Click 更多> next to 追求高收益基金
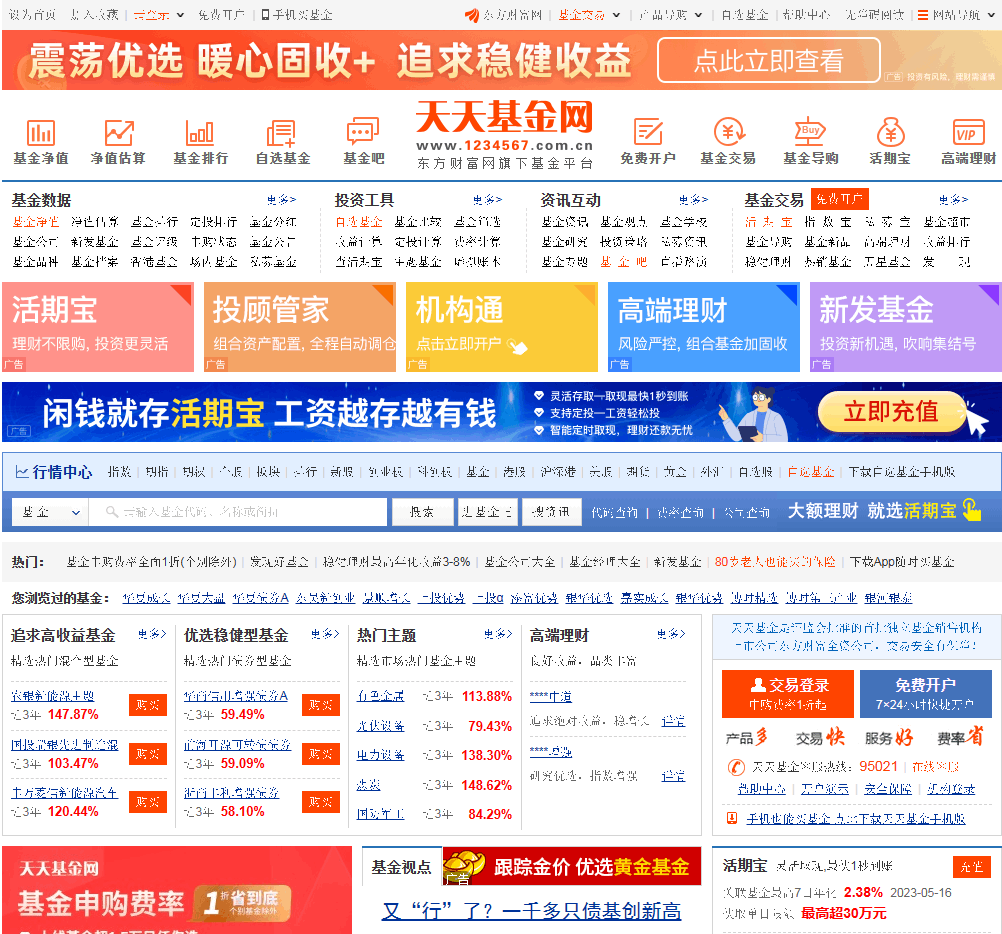The height and width of the screenshot is (934, 1002). [152, 634]
